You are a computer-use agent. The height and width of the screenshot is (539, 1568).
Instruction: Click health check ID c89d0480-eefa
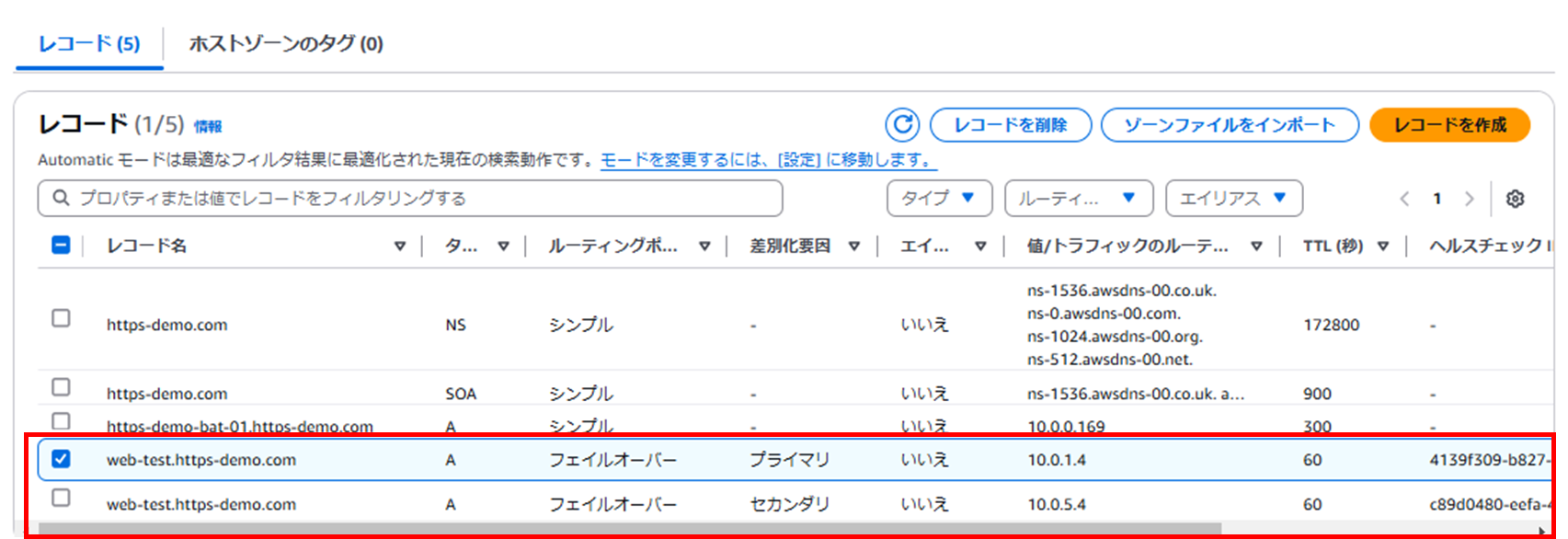(1490, 504)
